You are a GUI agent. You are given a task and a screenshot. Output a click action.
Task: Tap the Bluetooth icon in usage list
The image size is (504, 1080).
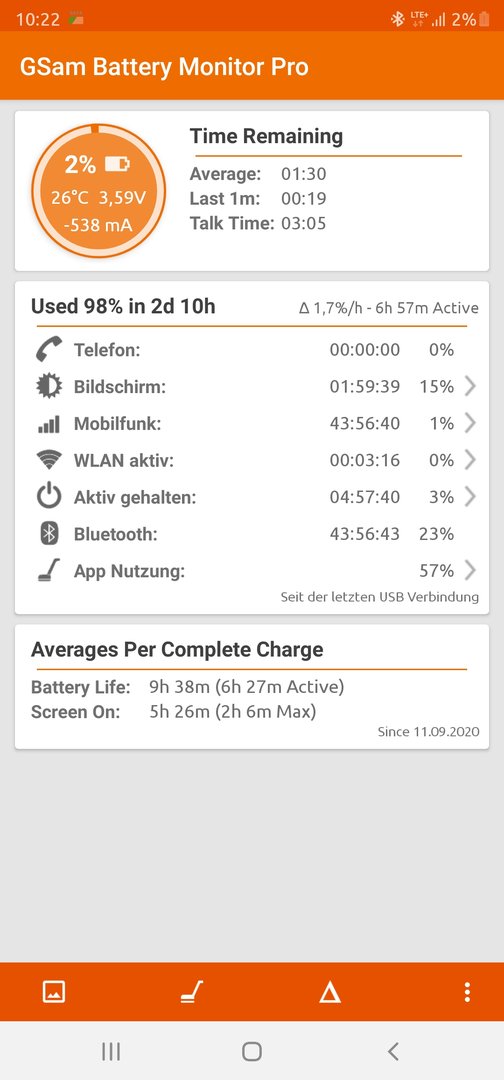[x=49, y=534]
